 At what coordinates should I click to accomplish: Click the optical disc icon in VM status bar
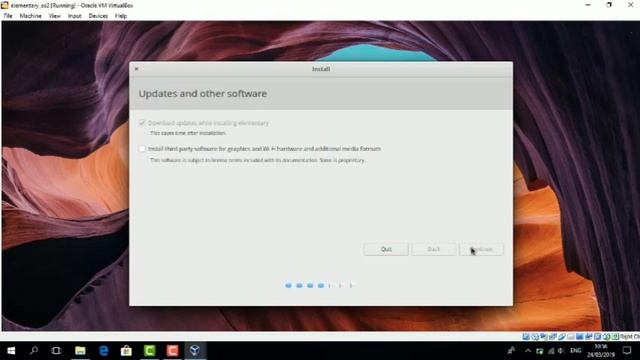point(535,337)
